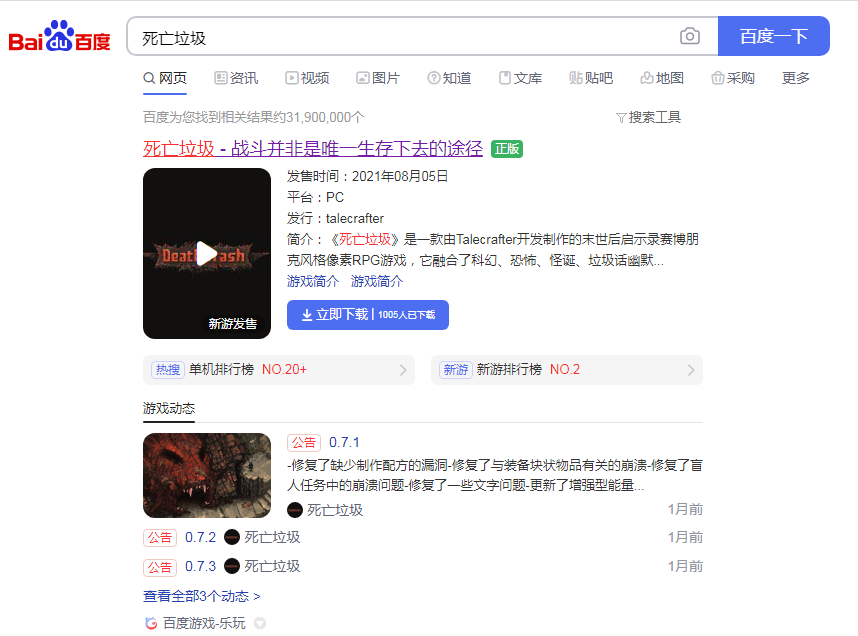The width and height of the screenshot is (858, 636).
Task: Open the red monster artwork thumbnail
Action: click(207, 476)
